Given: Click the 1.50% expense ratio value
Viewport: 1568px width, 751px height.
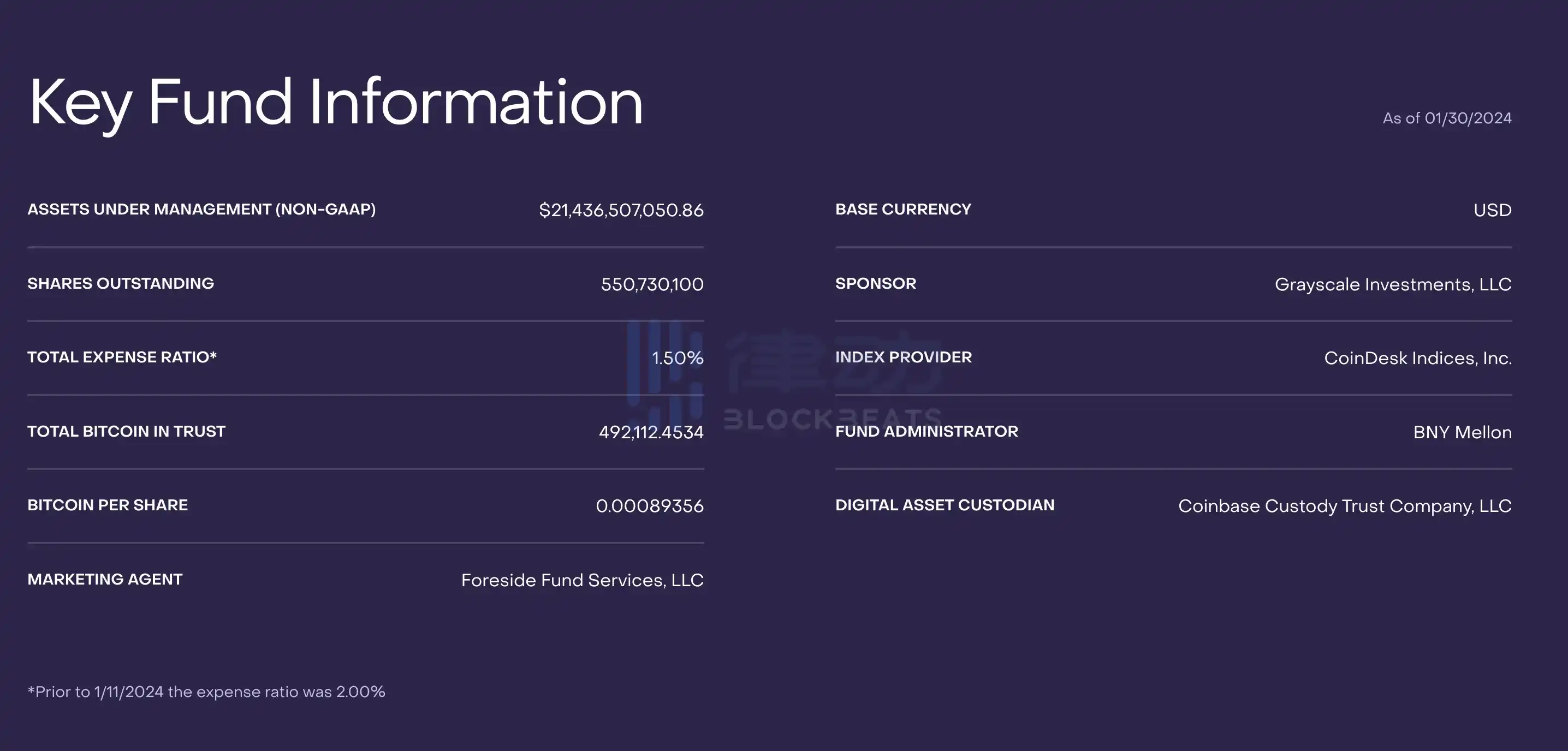Looking at the screenshot, I should click(x=677, y=358).
